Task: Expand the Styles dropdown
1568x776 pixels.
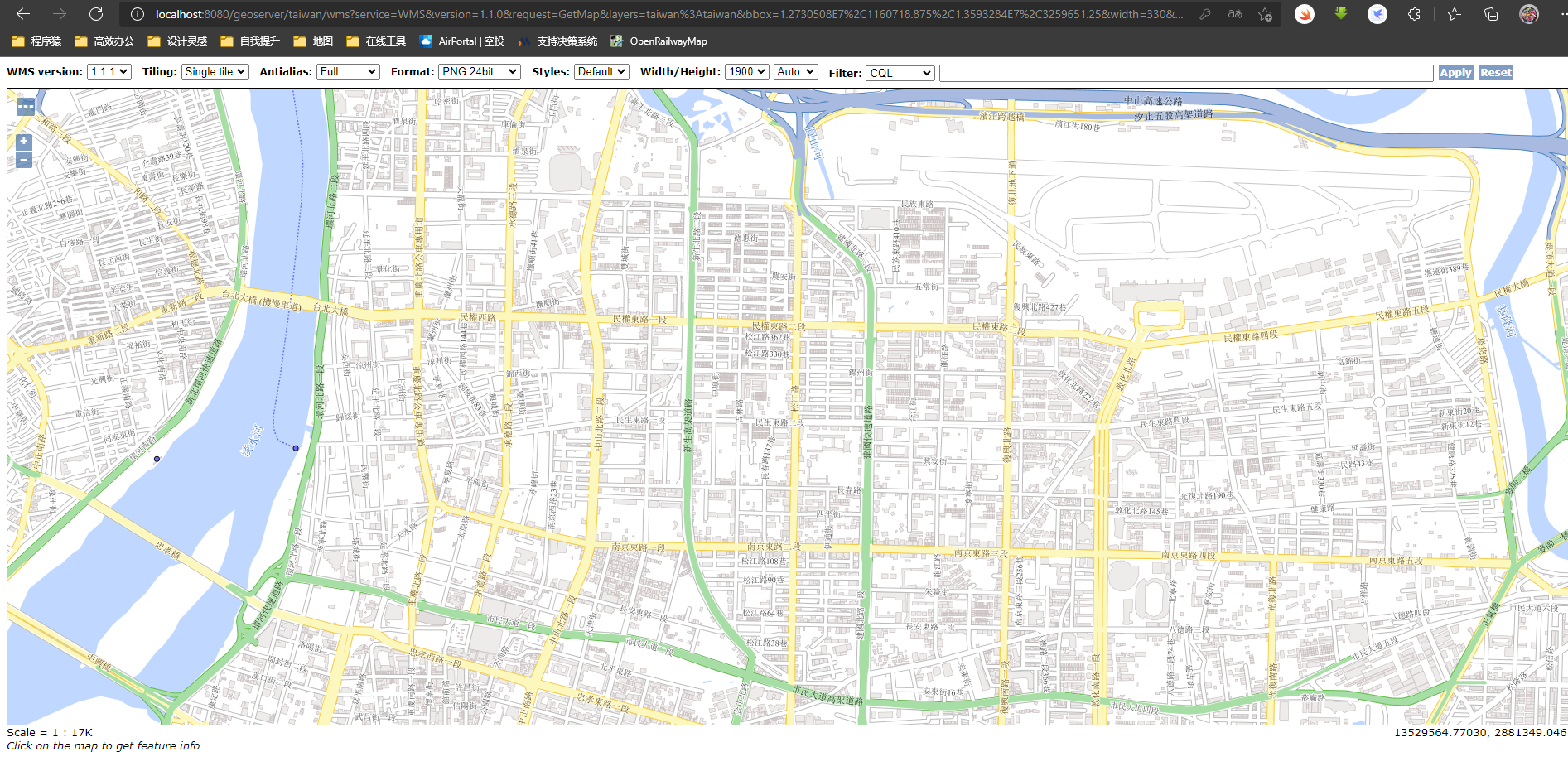Action: tap(601, 72)
